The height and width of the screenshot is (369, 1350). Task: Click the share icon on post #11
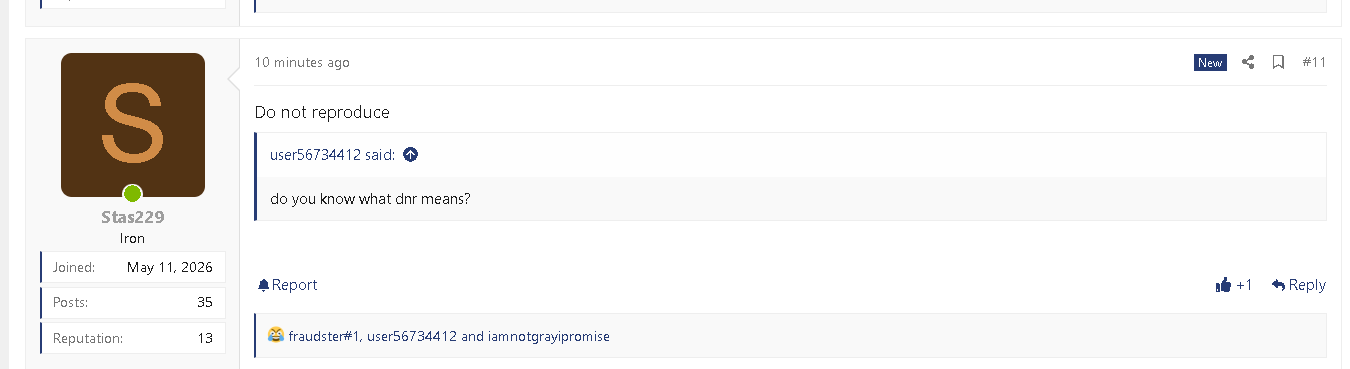(1248, 62)
